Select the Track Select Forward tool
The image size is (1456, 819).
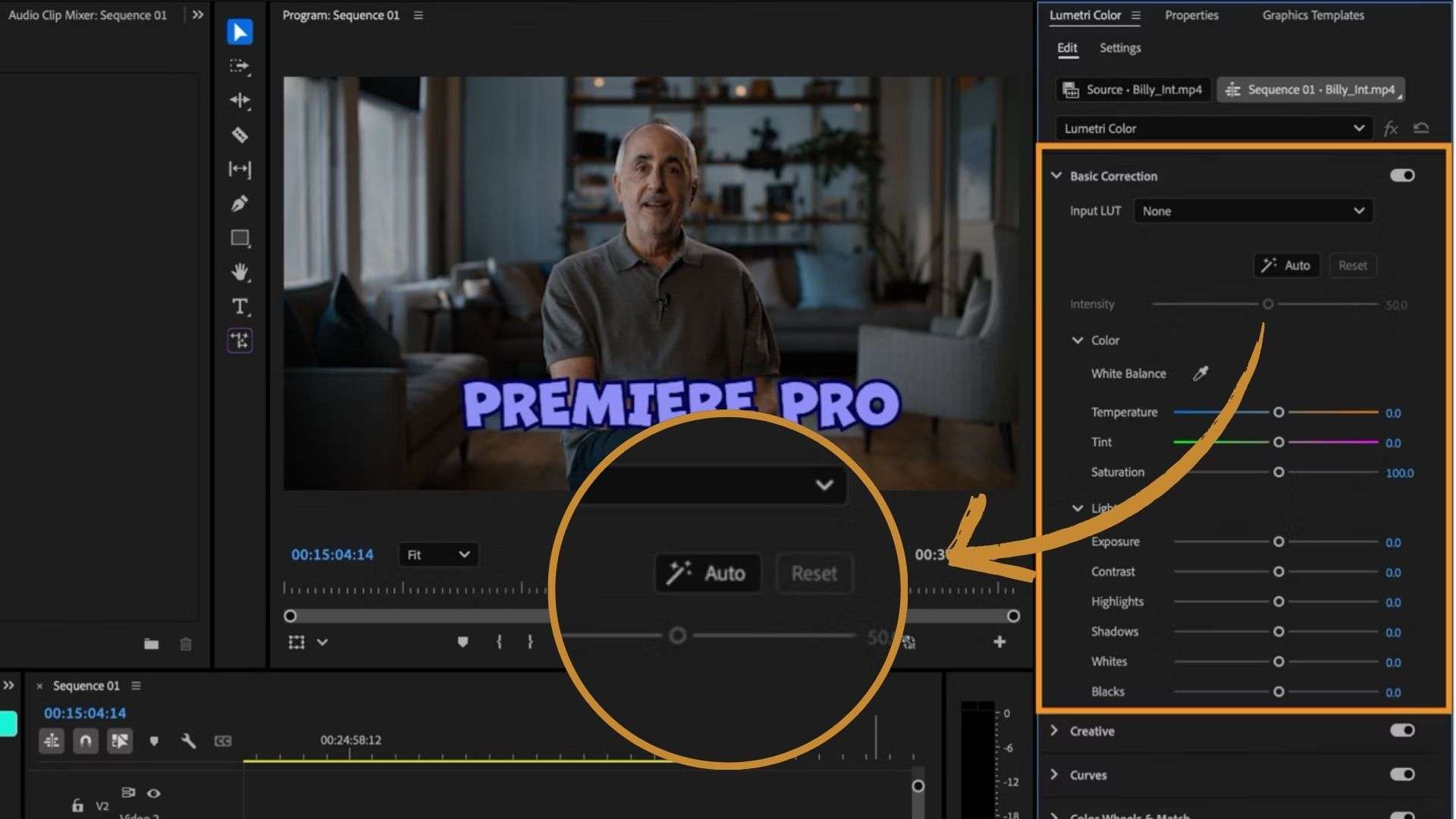tap(240, 67)
